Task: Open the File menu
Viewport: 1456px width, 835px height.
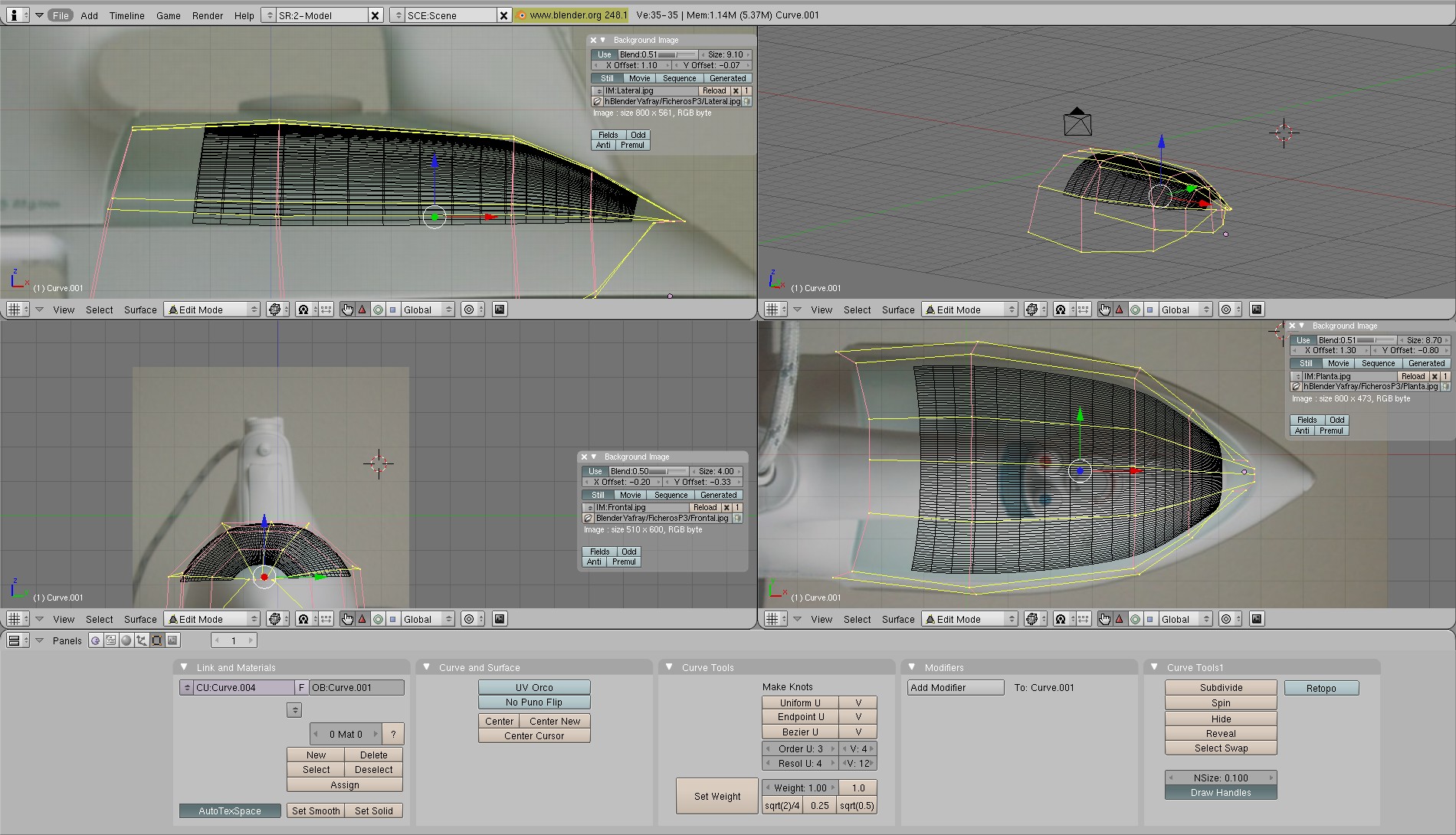Action: (x=61, y=15)
